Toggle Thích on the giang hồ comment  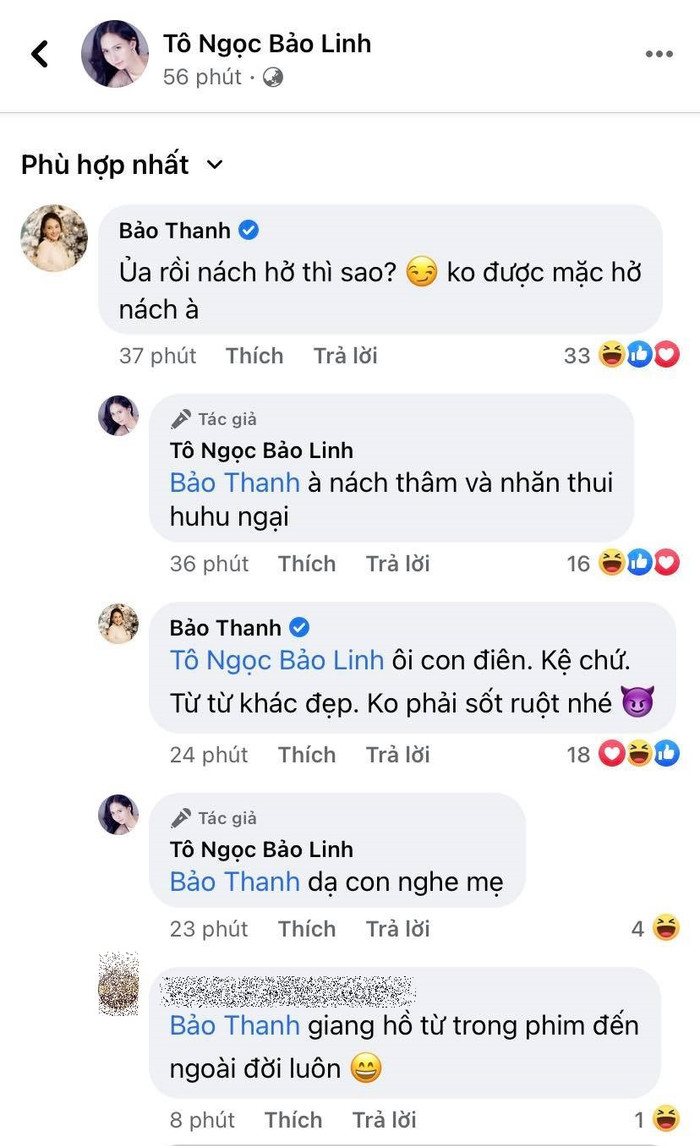[293, 1120]
